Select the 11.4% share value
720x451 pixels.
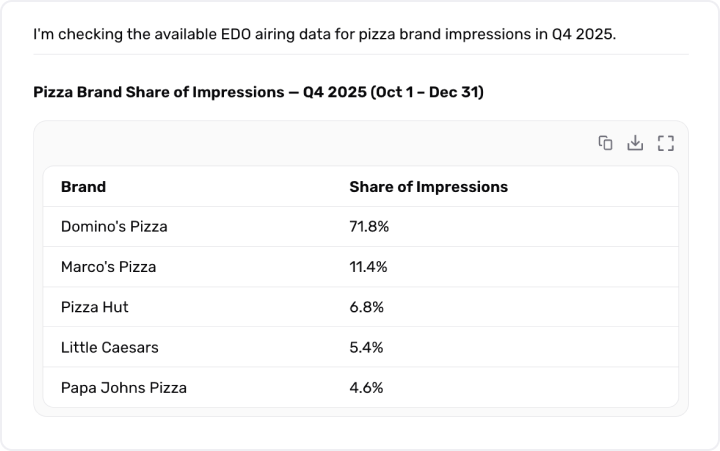(x=369, y=267)
